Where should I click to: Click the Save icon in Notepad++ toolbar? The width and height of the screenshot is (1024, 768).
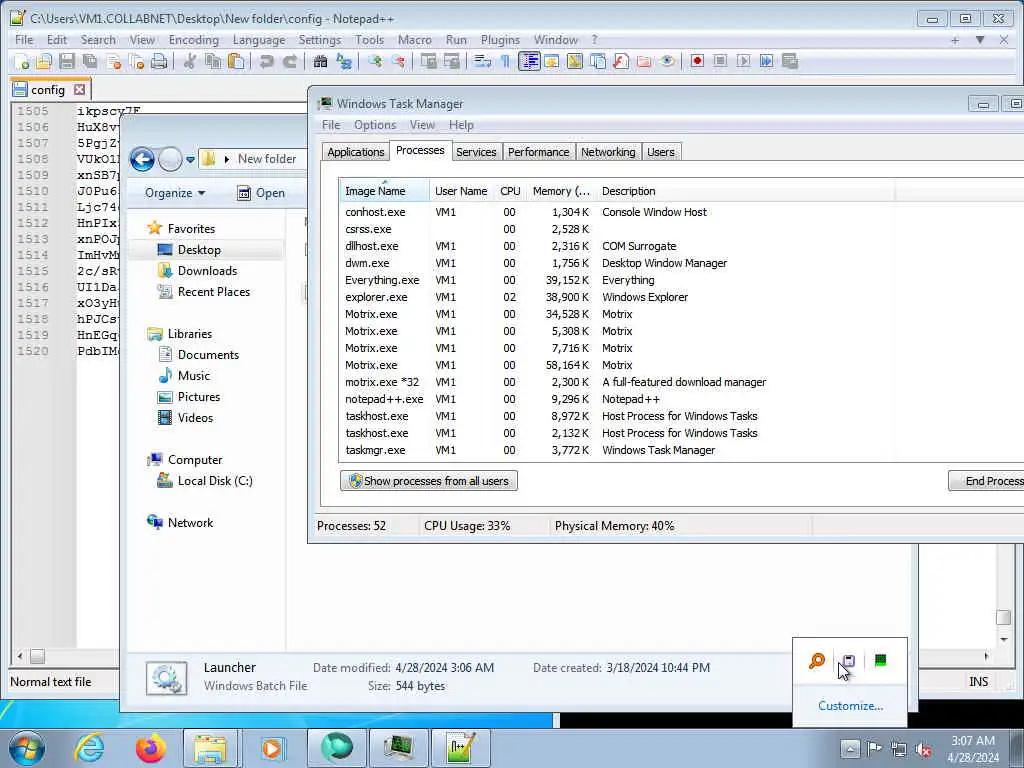tap(67, 61)
